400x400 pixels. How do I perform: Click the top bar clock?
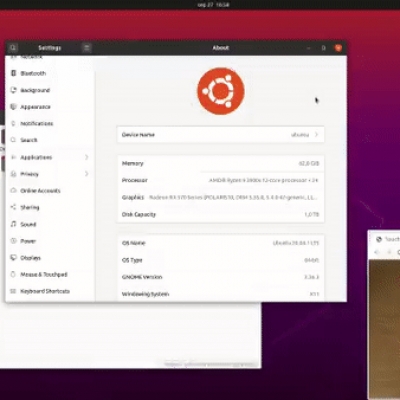[213, 5]
